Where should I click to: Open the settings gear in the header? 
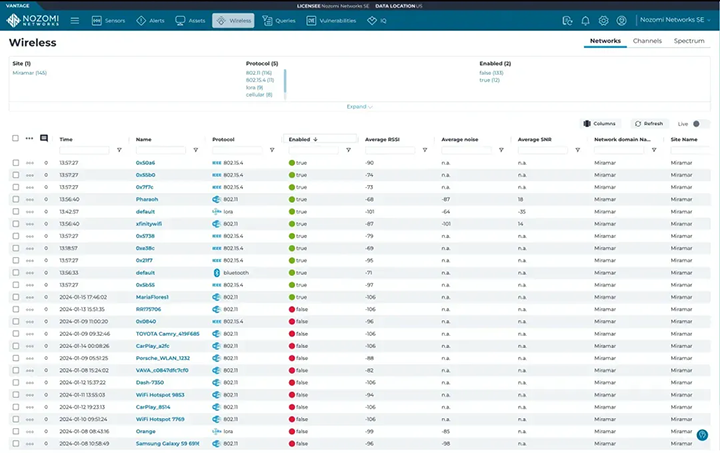(x=604, y=20)
